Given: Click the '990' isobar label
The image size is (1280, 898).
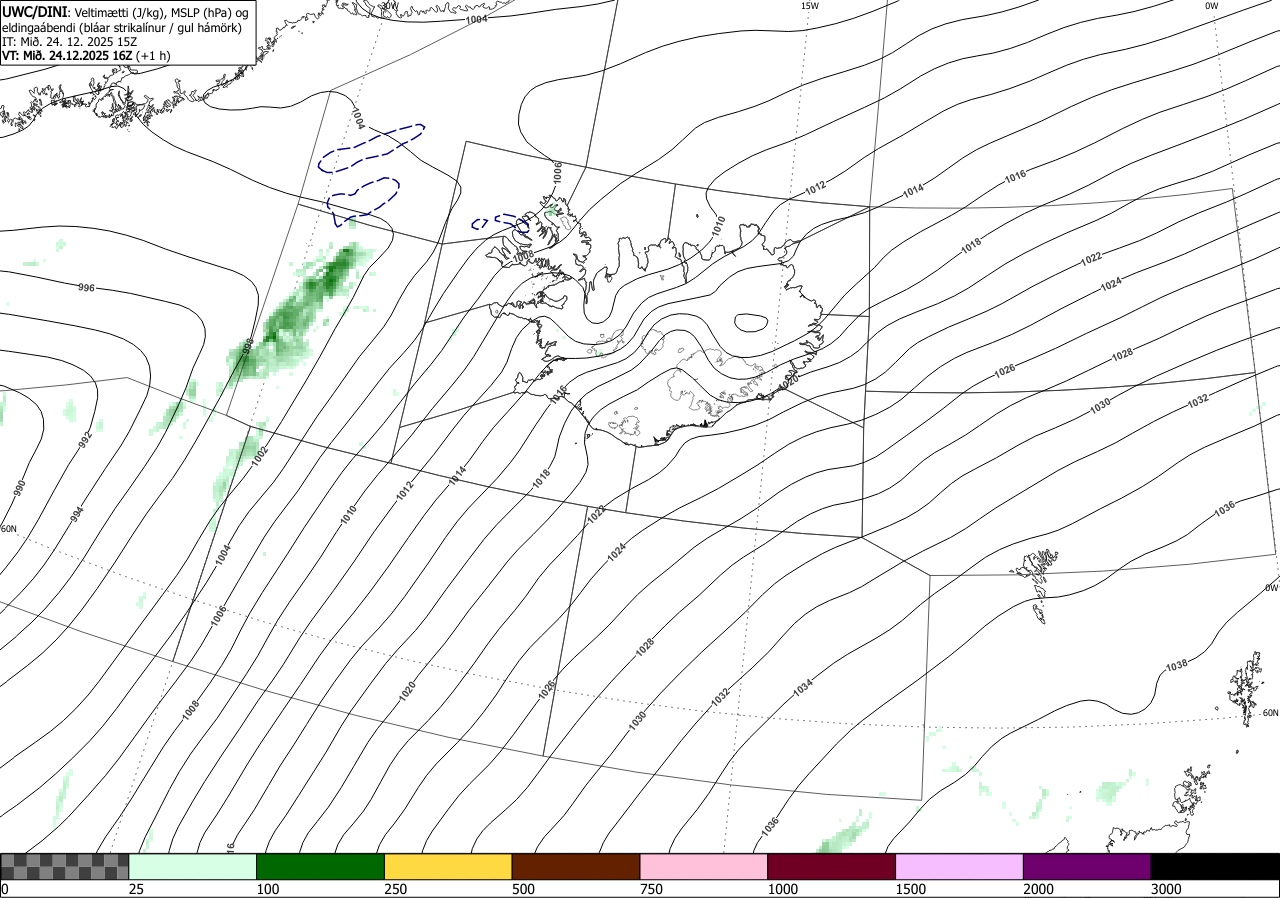Looking at the screenshot, I should [x=20, y=488].
